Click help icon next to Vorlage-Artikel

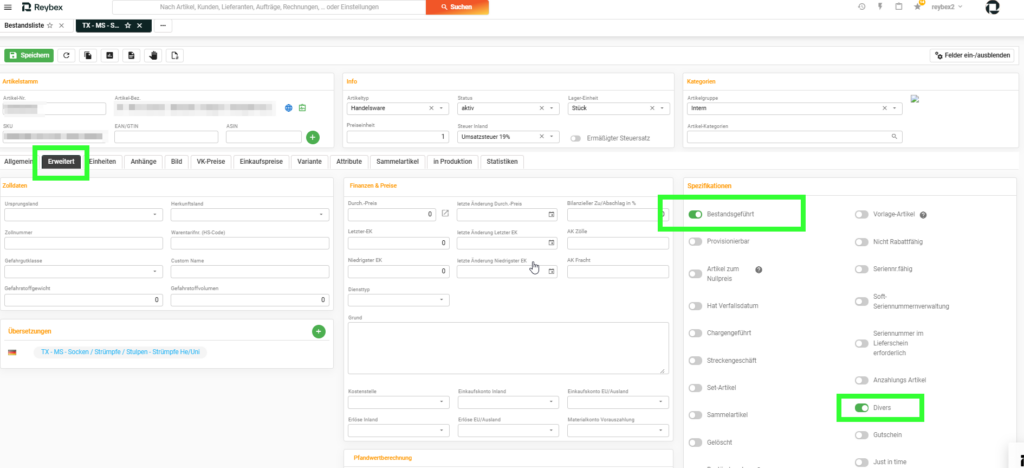(x=923, y=215)
